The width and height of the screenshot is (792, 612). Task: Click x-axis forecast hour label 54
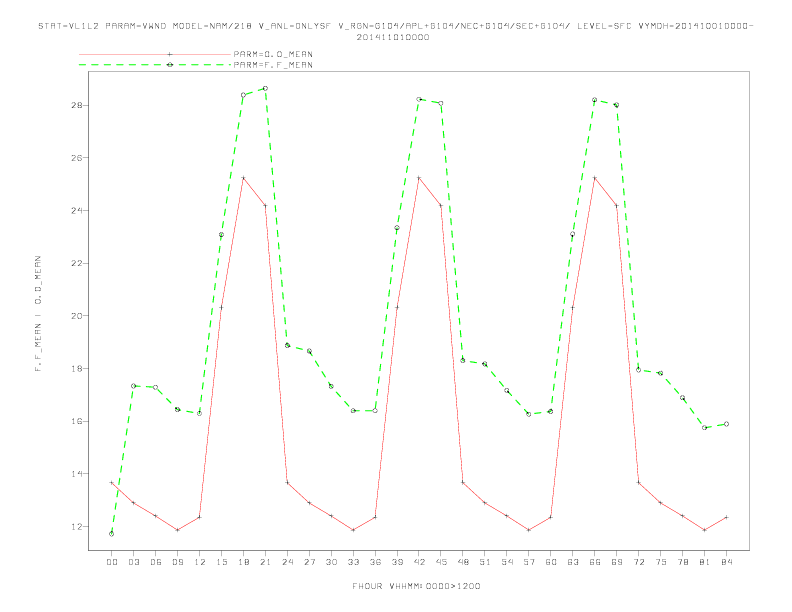pos(507,562)
